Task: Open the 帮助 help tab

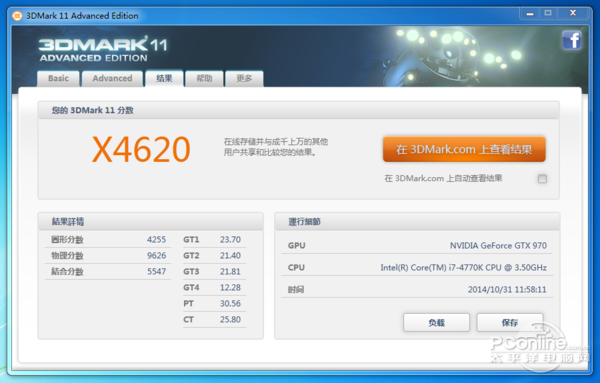Action: pyautogui.click(x=204, y=78)
